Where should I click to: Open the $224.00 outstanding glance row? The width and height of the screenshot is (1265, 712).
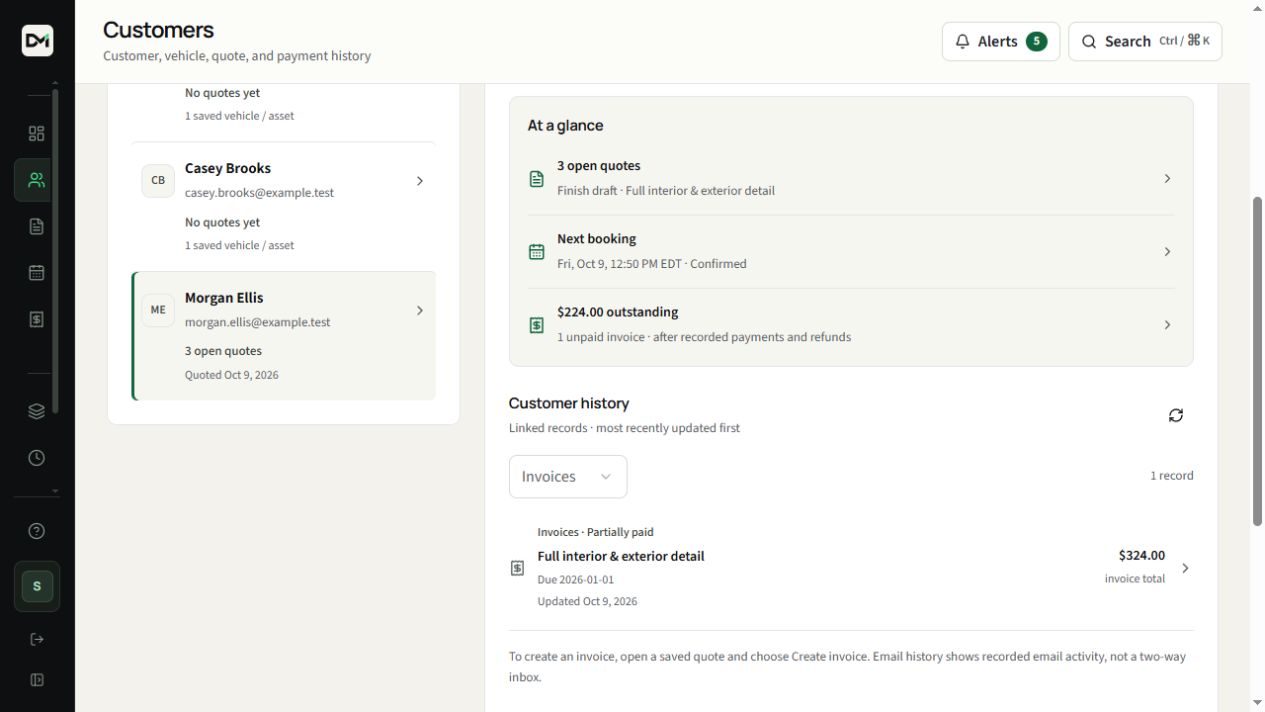pos(851,325)
